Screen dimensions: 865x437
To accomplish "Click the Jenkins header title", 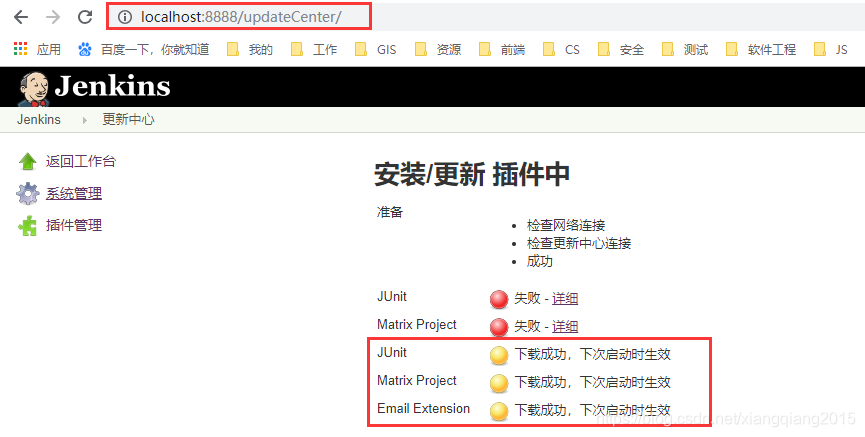I will [113, 87].
